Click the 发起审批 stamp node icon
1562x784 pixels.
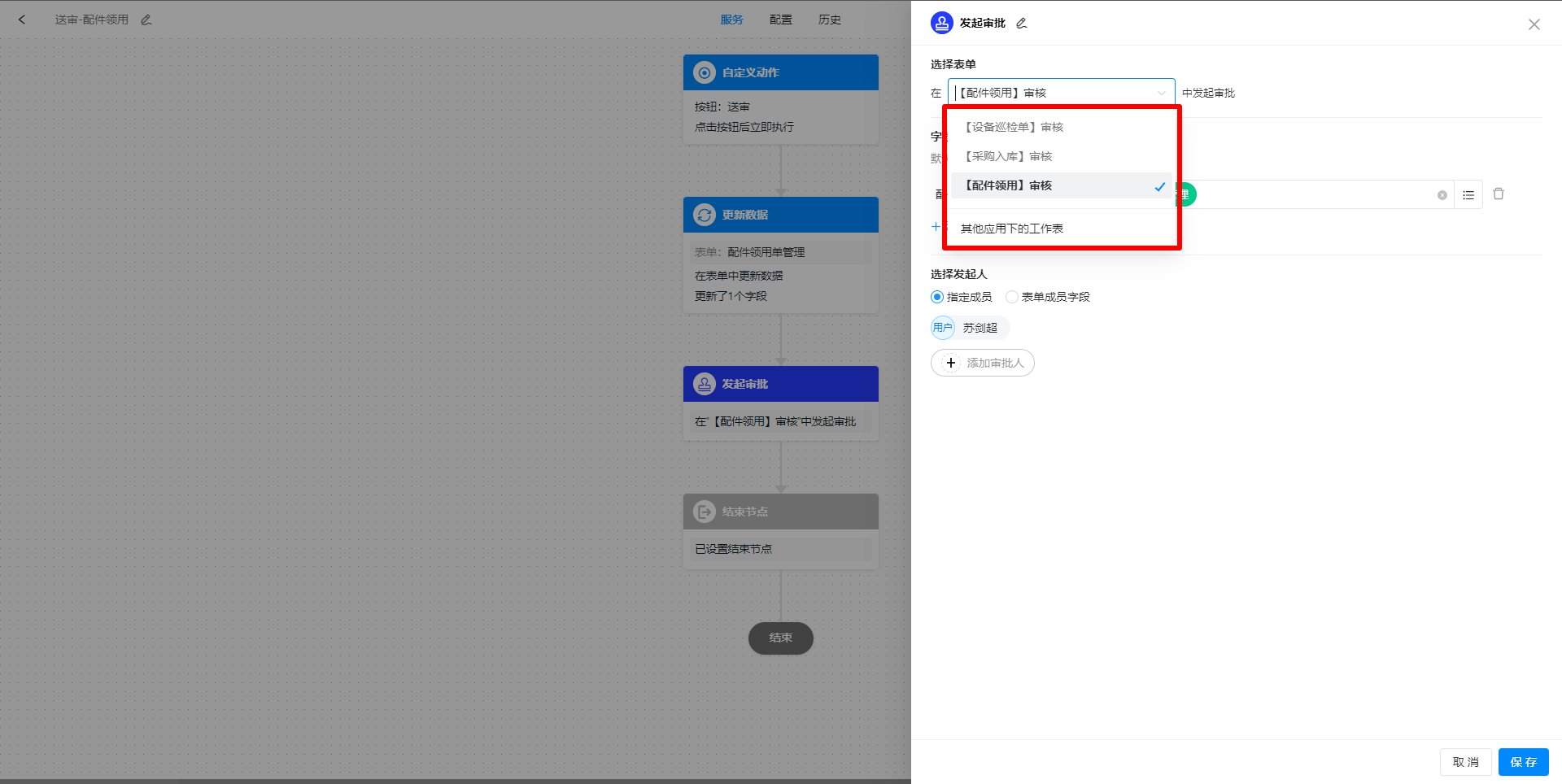pos(704,384)
